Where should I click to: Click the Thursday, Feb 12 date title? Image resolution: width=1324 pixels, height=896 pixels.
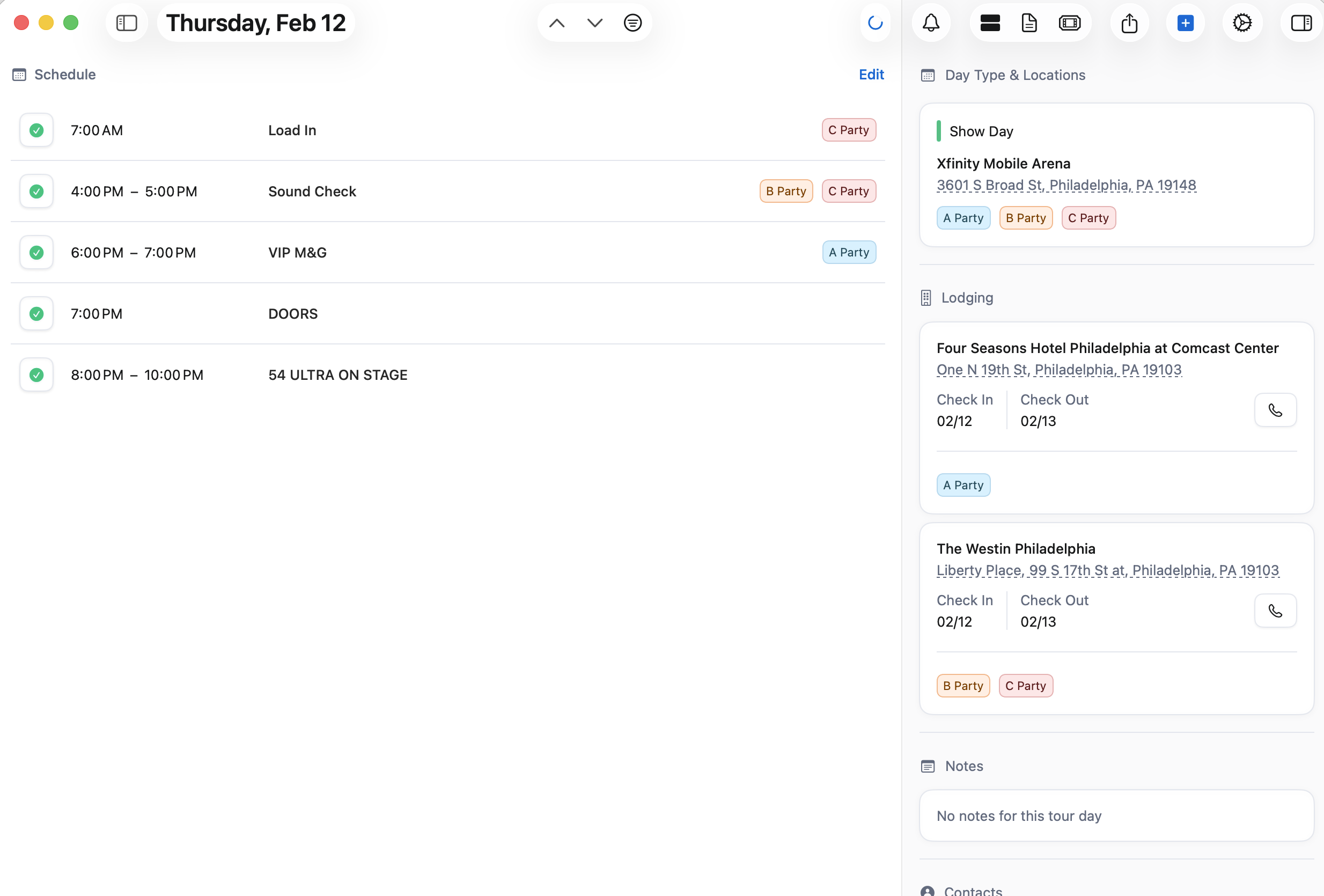click(x=256, y=23)
